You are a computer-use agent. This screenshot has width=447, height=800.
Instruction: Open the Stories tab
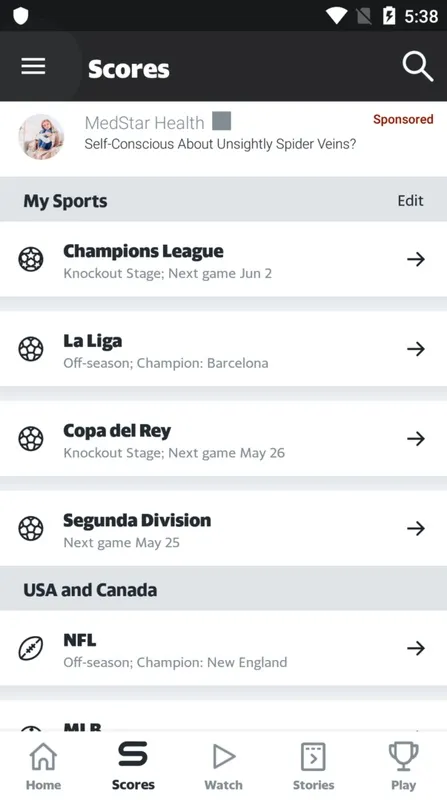[x=313, y=766]
